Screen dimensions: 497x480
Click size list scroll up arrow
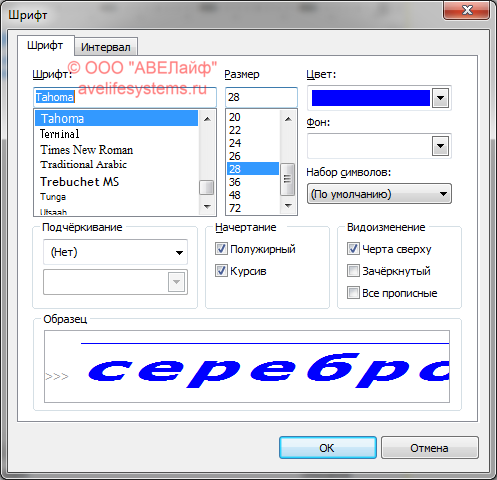(288, 119)
